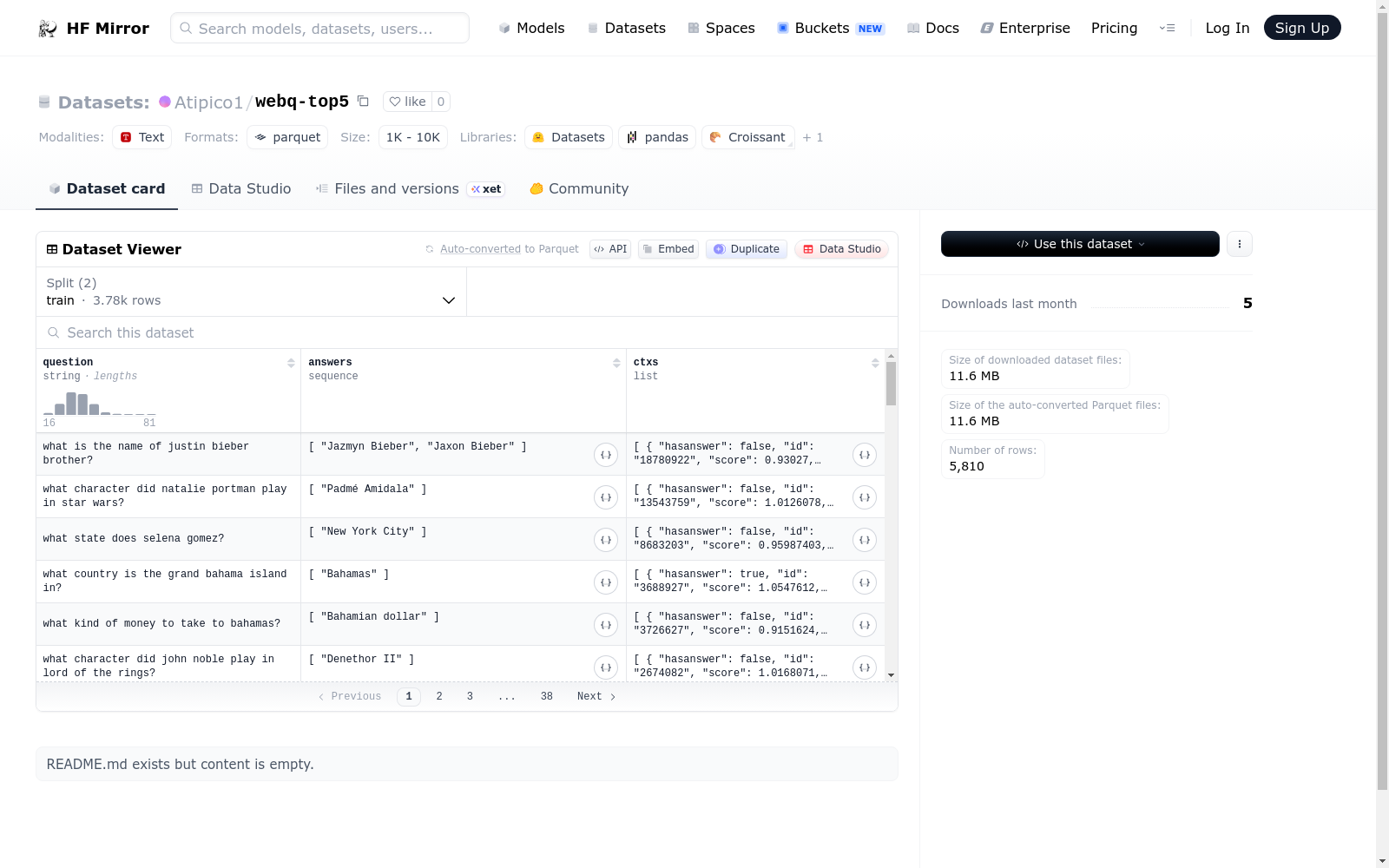Expand answers cell for "Bahamian dollar" row
The width and height of the screenshot is (1389, 868).
pos(606,625)
